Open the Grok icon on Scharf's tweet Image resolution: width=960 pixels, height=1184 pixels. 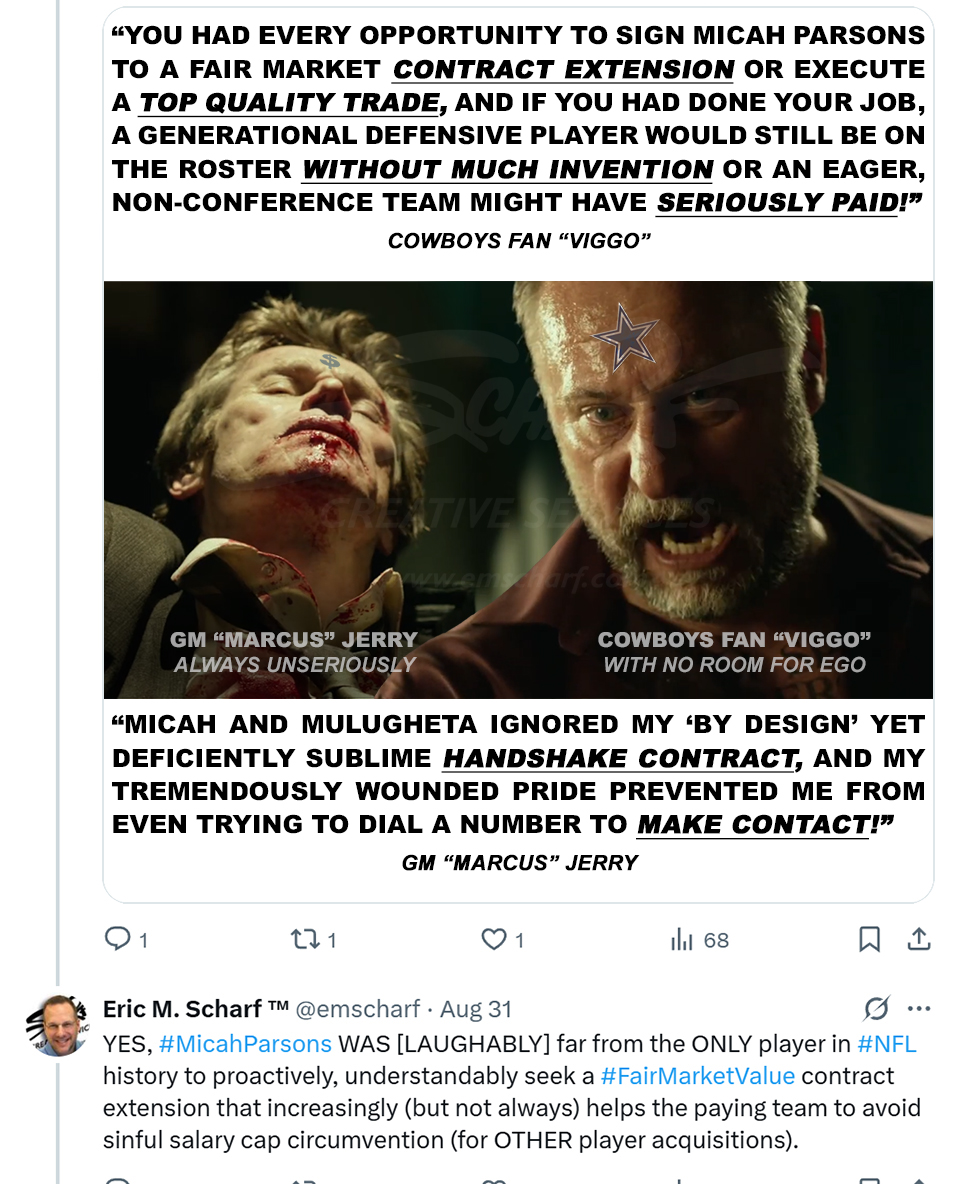point(876,1008)
